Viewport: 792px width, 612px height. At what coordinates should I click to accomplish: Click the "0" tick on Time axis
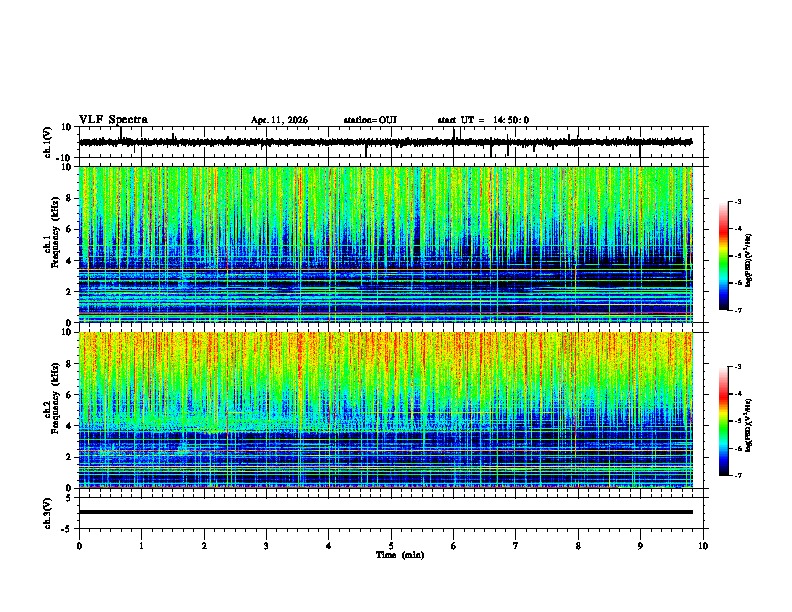[x=79, y=546]
